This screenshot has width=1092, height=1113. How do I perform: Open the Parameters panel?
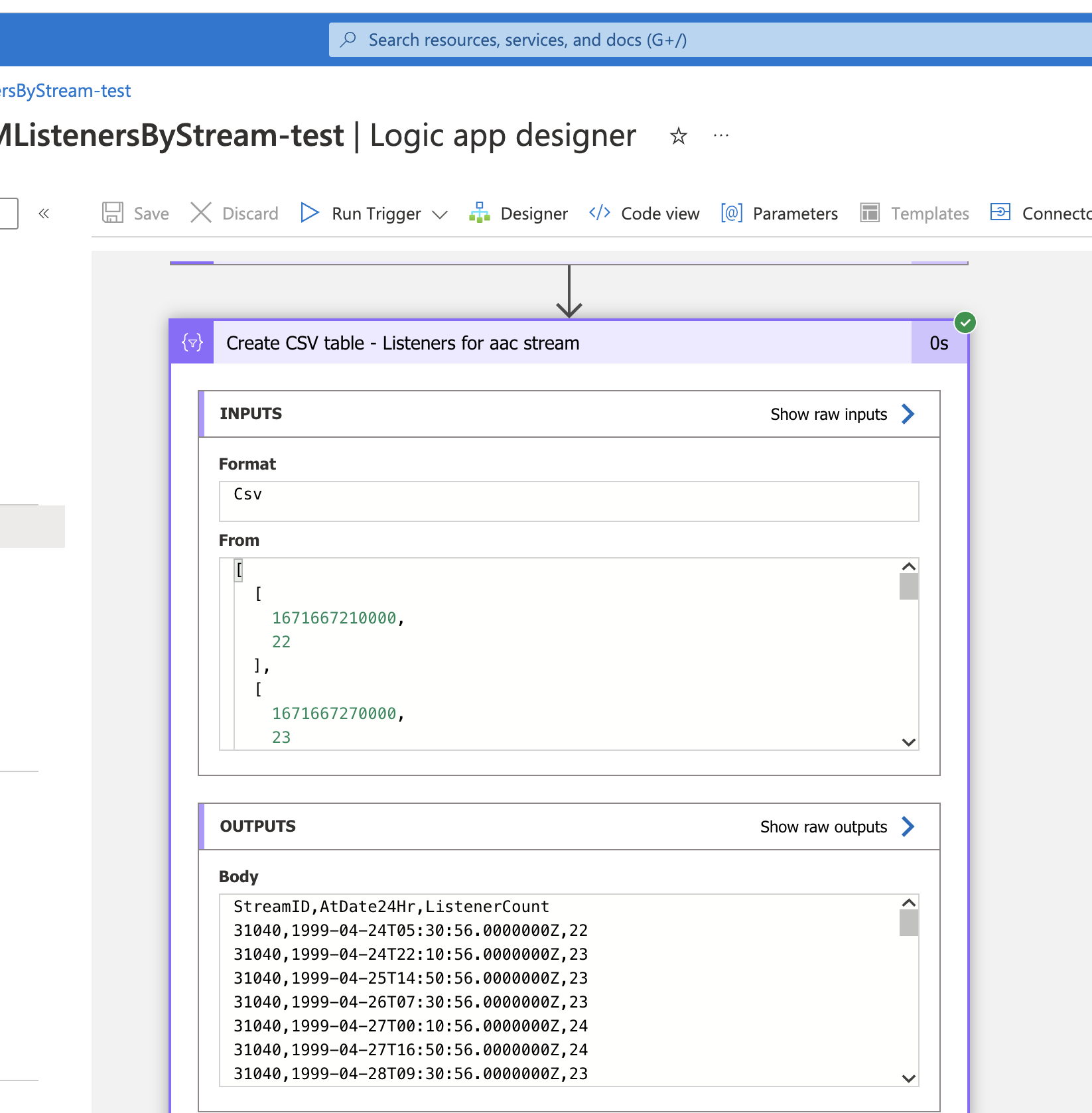tap(795, 214)
